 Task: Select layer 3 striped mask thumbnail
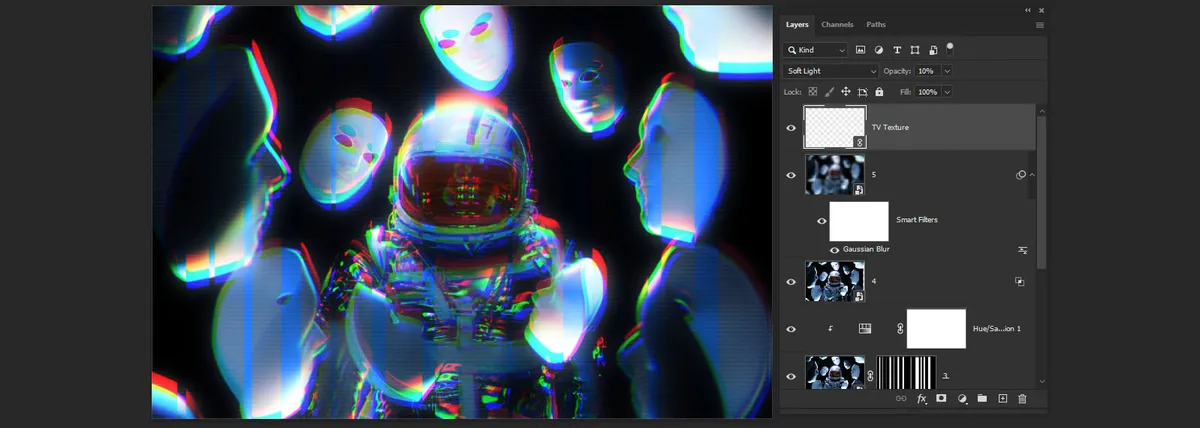(x=907, y=373)
